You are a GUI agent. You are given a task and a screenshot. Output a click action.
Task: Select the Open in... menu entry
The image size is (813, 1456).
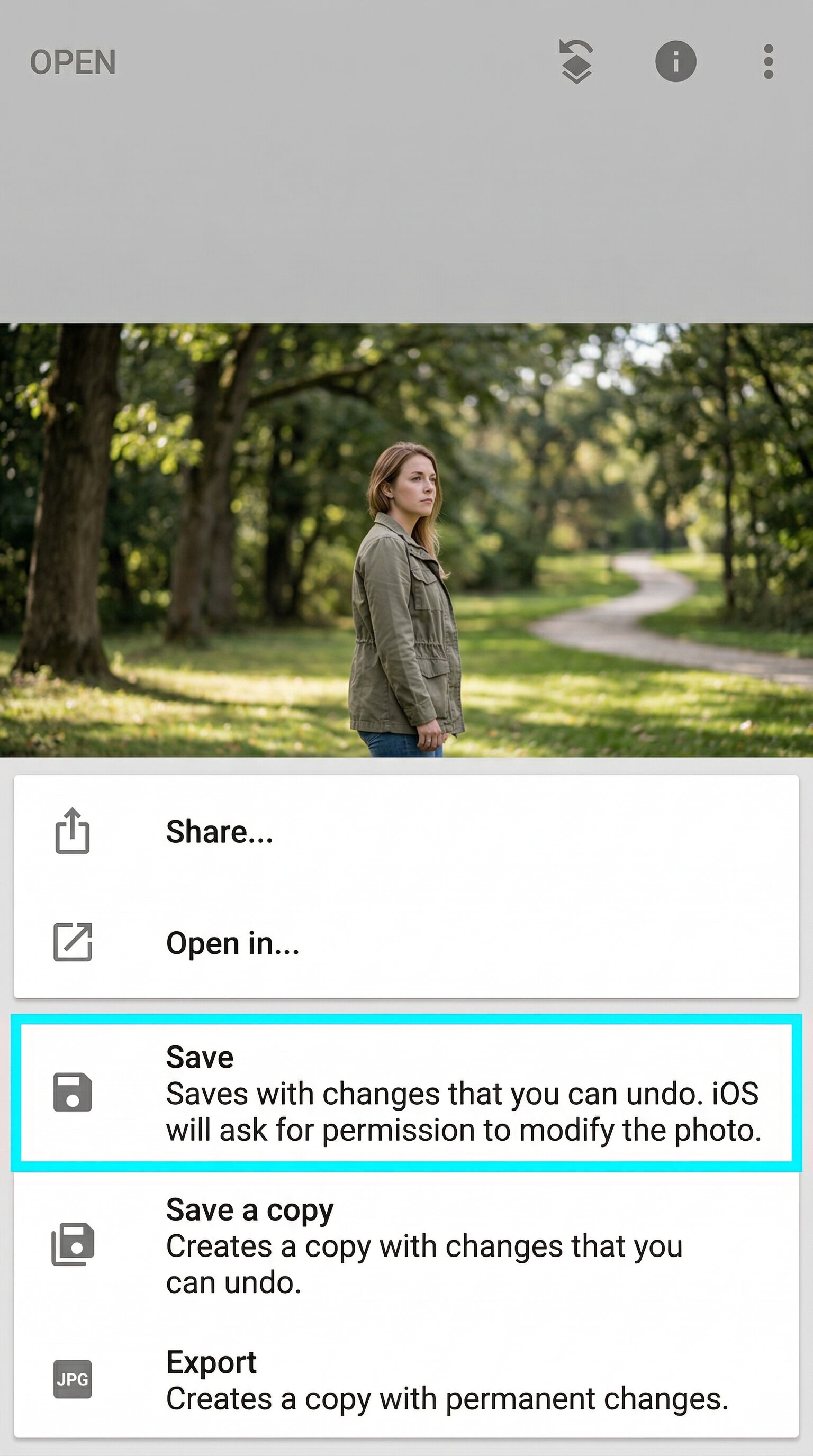pos(406,943)
